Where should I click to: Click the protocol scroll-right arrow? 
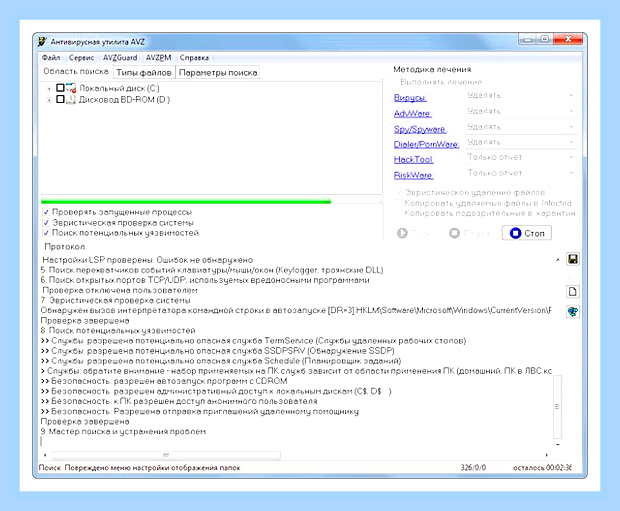coord(547,455)
